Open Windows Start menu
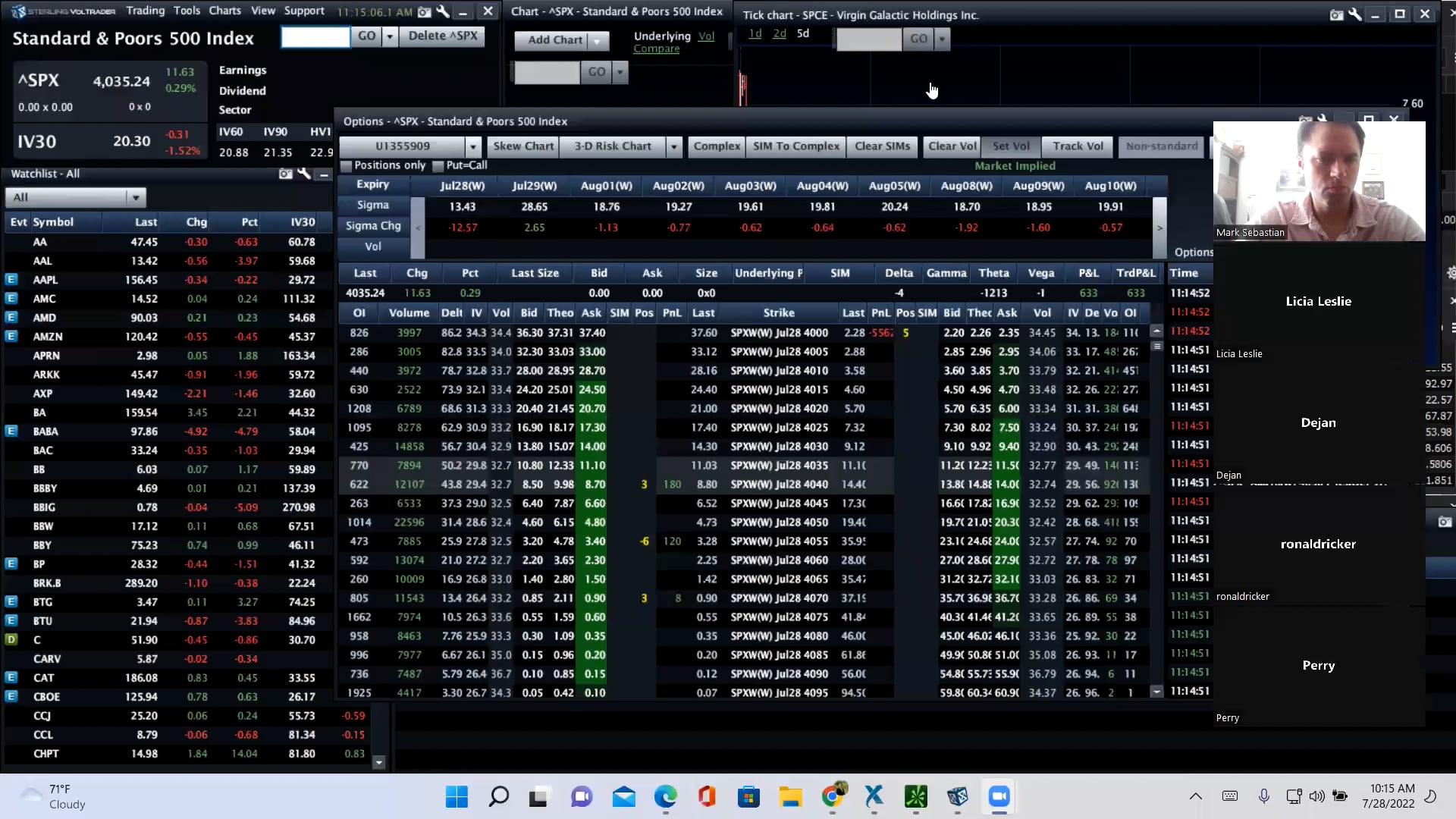The height and width of the screenshot is (819, 1456). (457, 796)
